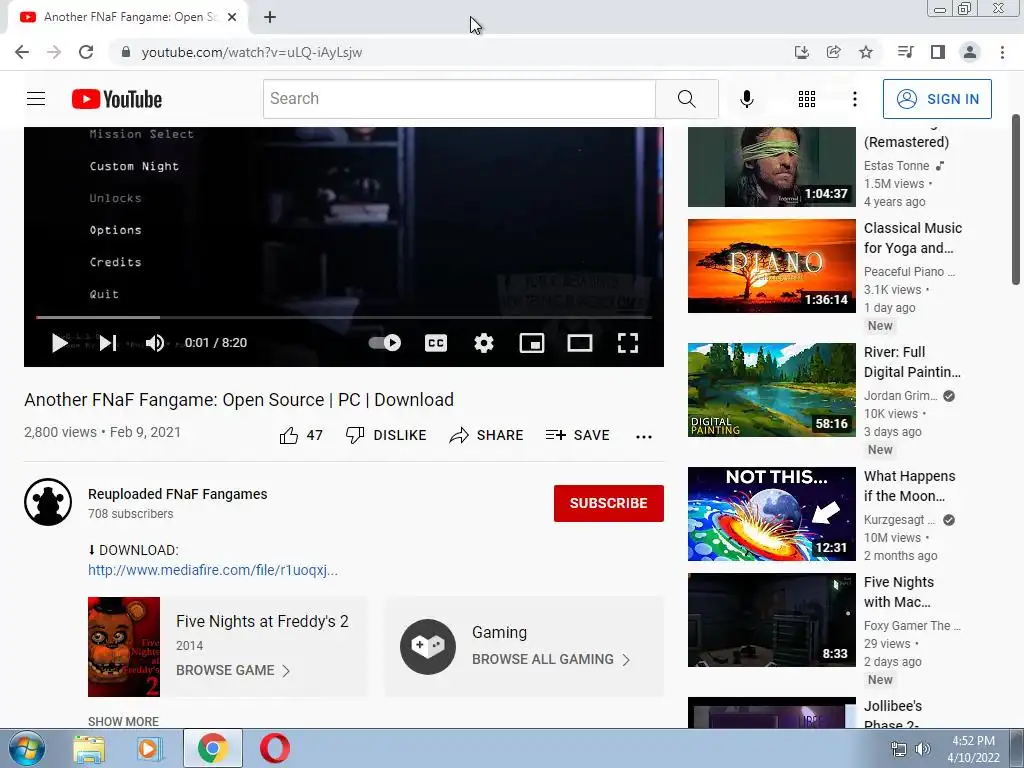Open Windows Explorer from taskbar
The height and width of the screenshot is (768, 1024).
tap(89, 748)
